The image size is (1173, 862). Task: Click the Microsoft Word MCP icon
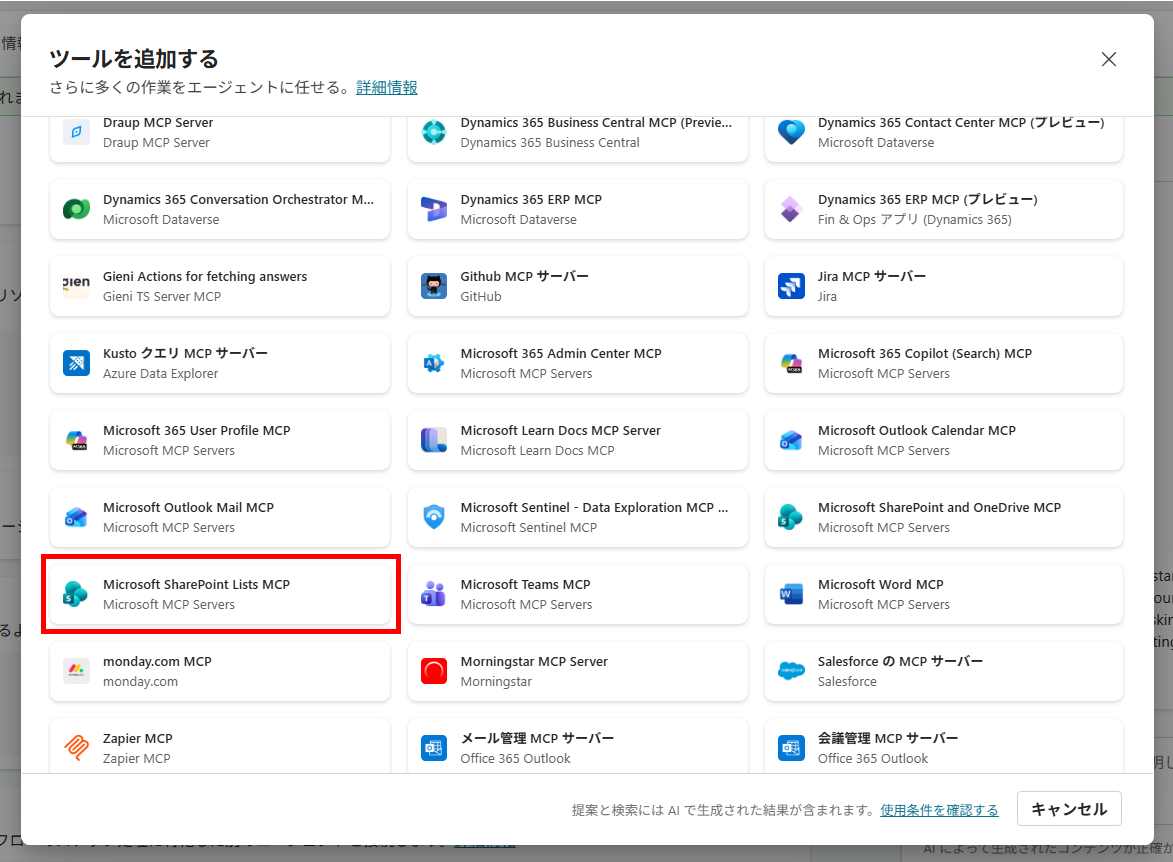click(791, 595)
